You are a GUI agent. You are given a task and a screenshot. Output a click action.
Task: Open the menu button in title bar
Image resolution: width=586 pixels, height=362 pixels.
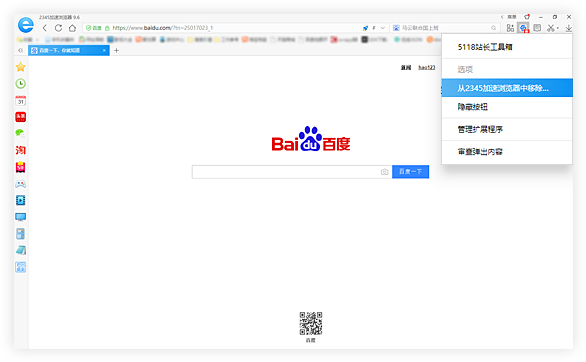512,17
